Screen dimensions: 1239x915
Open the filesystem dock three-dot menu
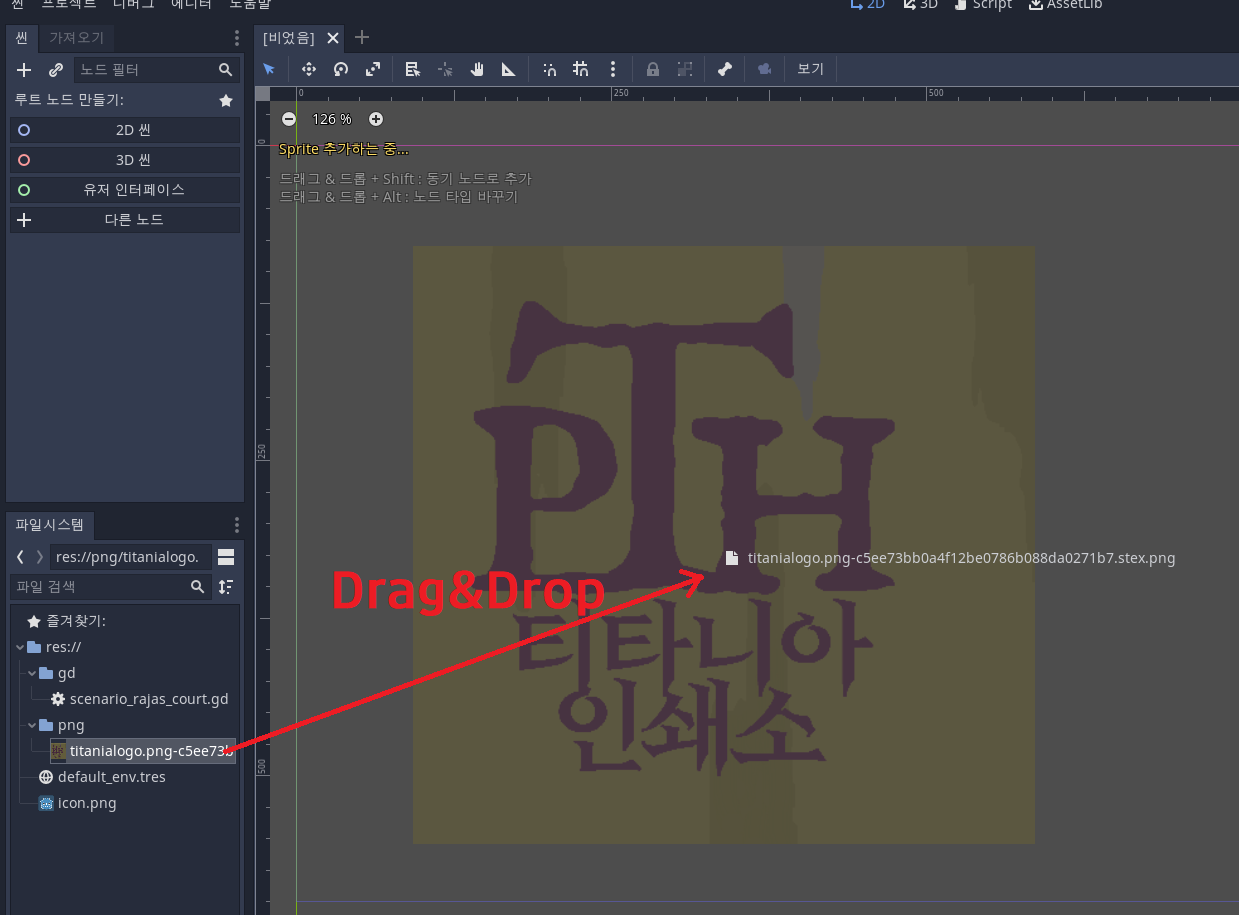237,524
